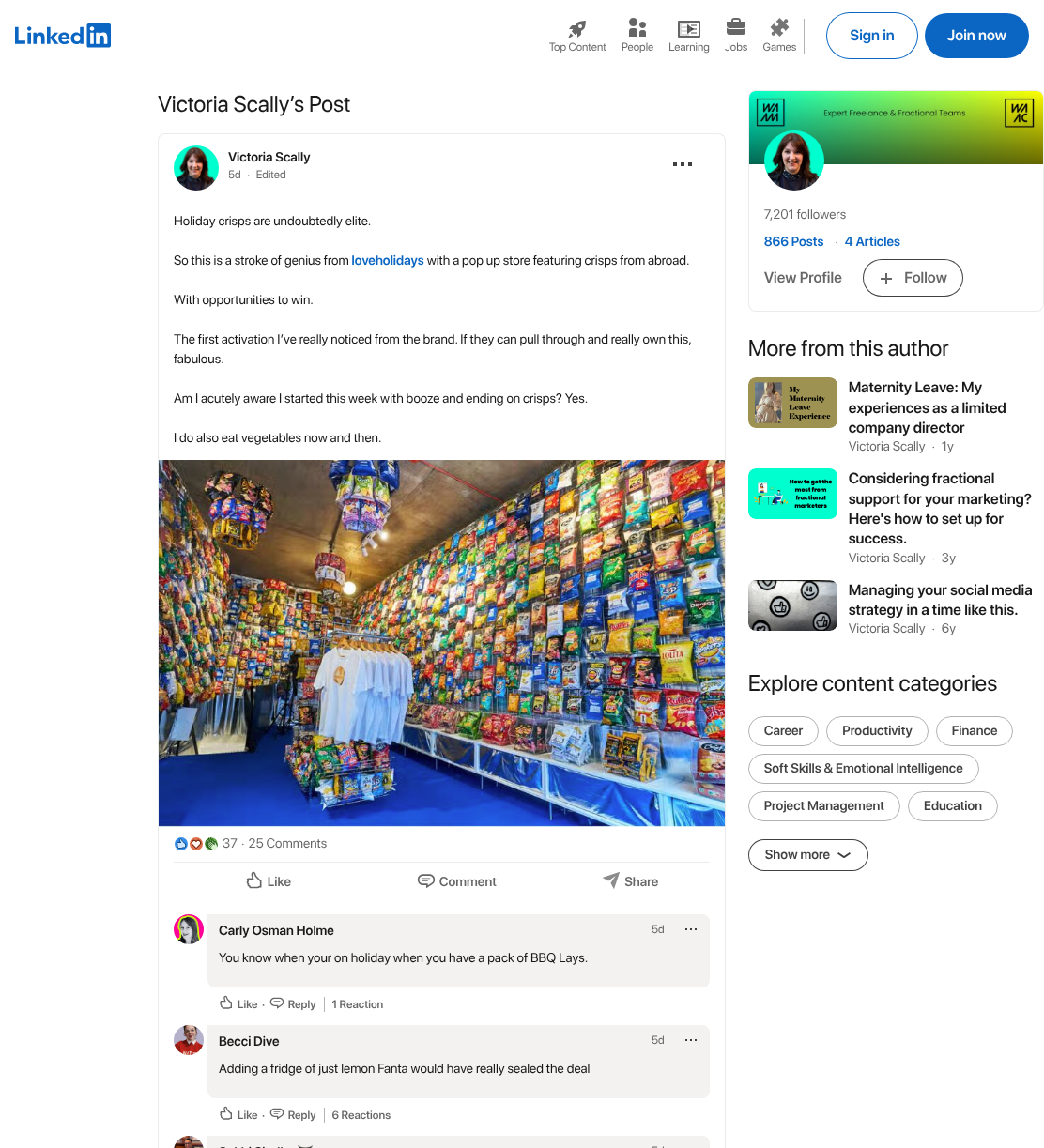Follow the loveholidays link
Image resolution: width=1044 pixels, height=1148 pixels.
pyautogui.click(x=388, y=260)
